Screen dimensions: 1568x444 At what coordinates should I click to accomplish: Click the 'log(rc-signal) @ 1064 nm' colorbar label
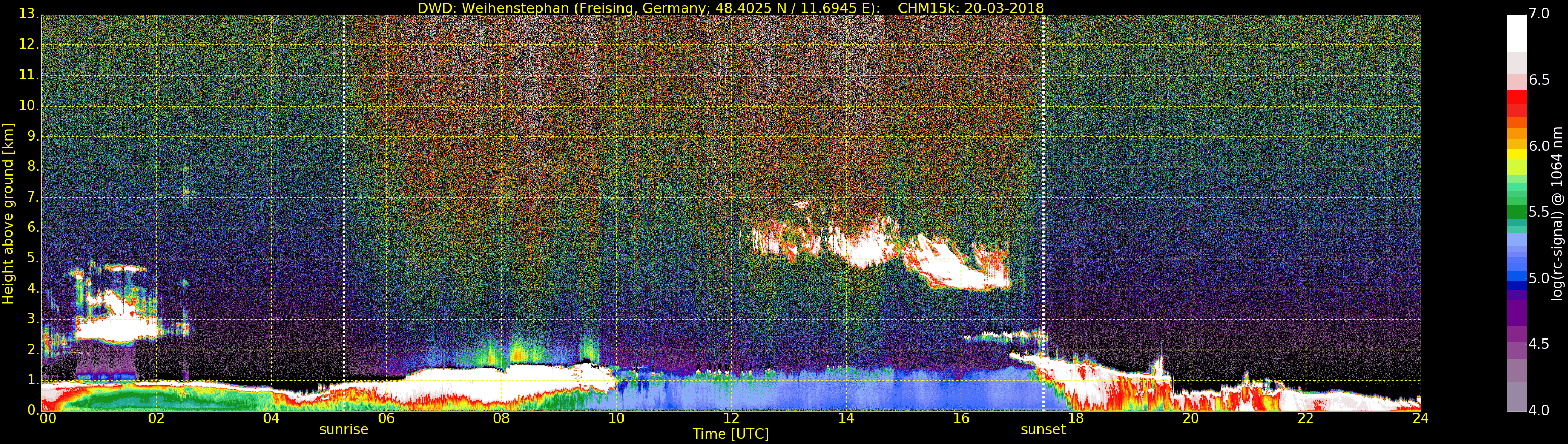coord(1557,214)
